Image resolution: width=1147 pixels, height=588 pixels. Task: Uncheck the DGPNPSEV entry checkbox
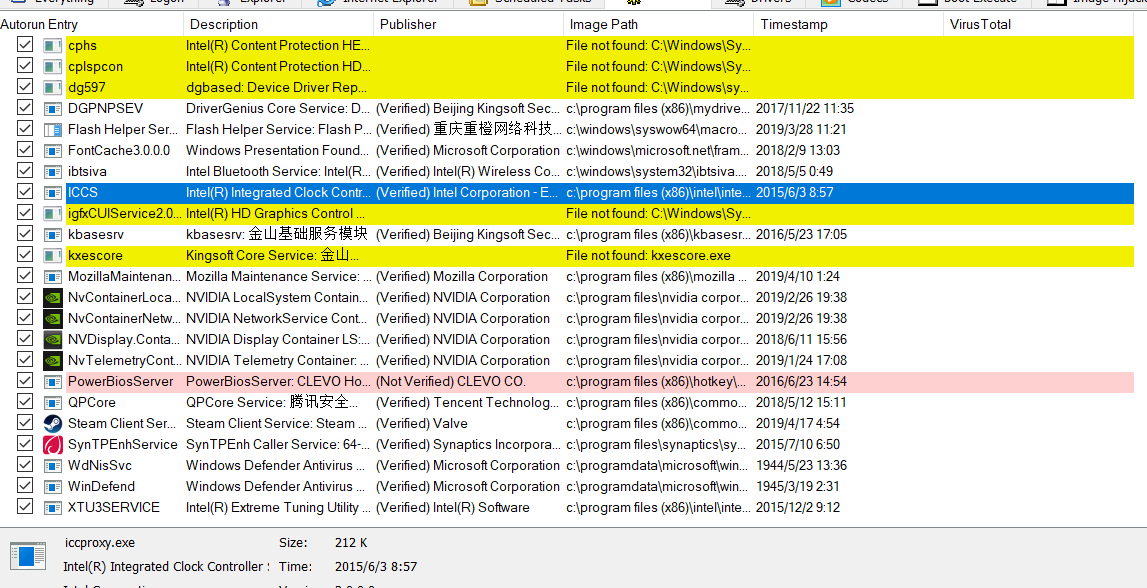[x=25, y=108]
